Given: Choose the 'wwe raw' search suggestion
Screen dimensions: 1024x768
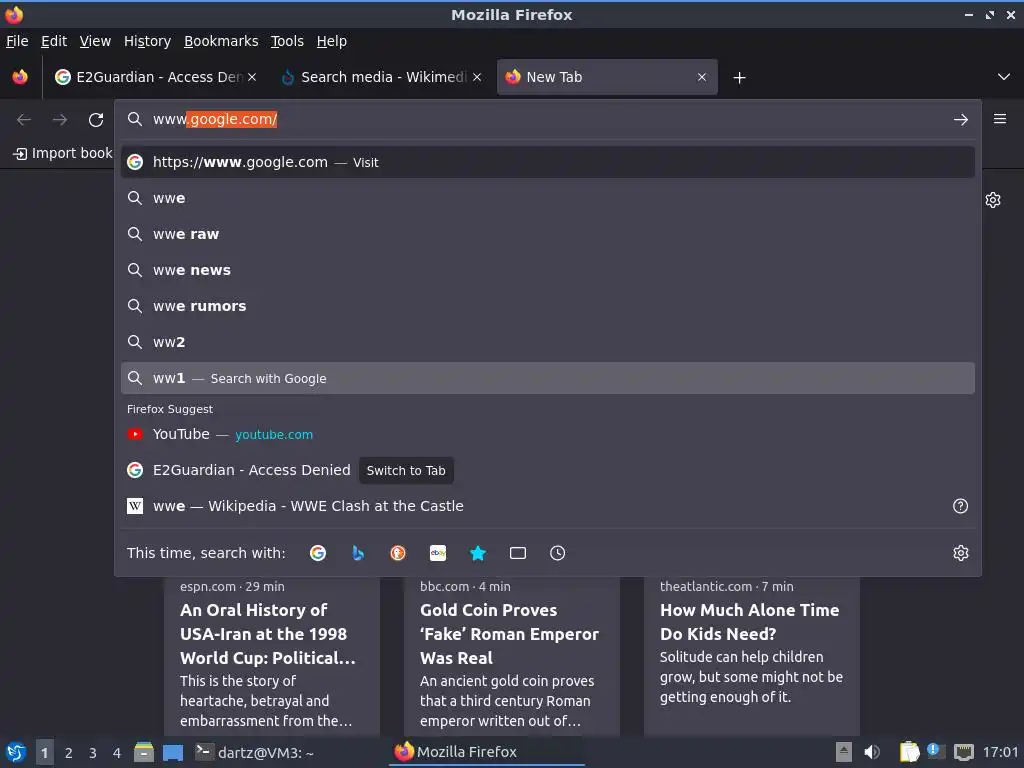Looking at the screenshot, I should [547, 234].
